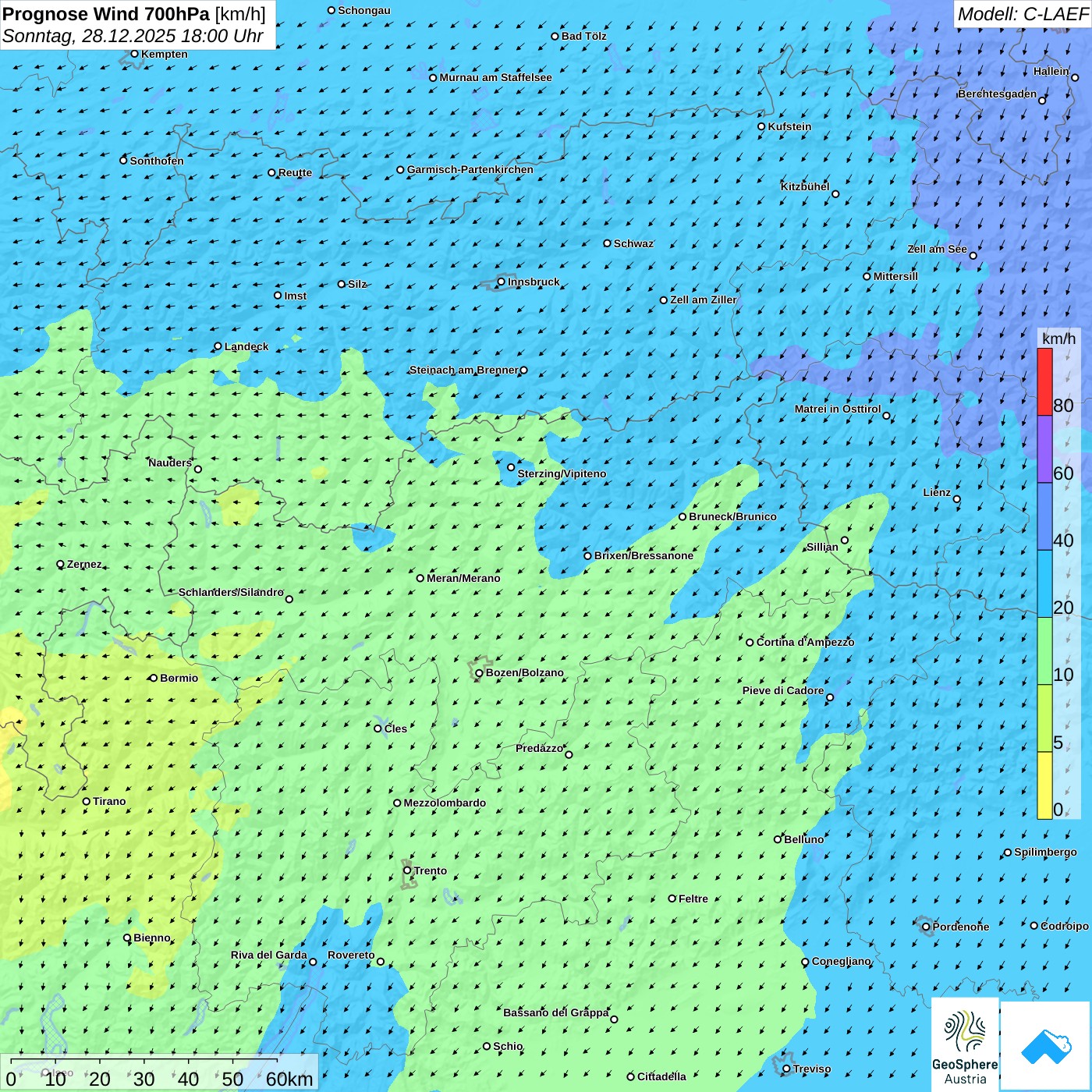The image size is (1092, 1092).
Task: Click the "Belluno" city label
Action: click(804, 839)
